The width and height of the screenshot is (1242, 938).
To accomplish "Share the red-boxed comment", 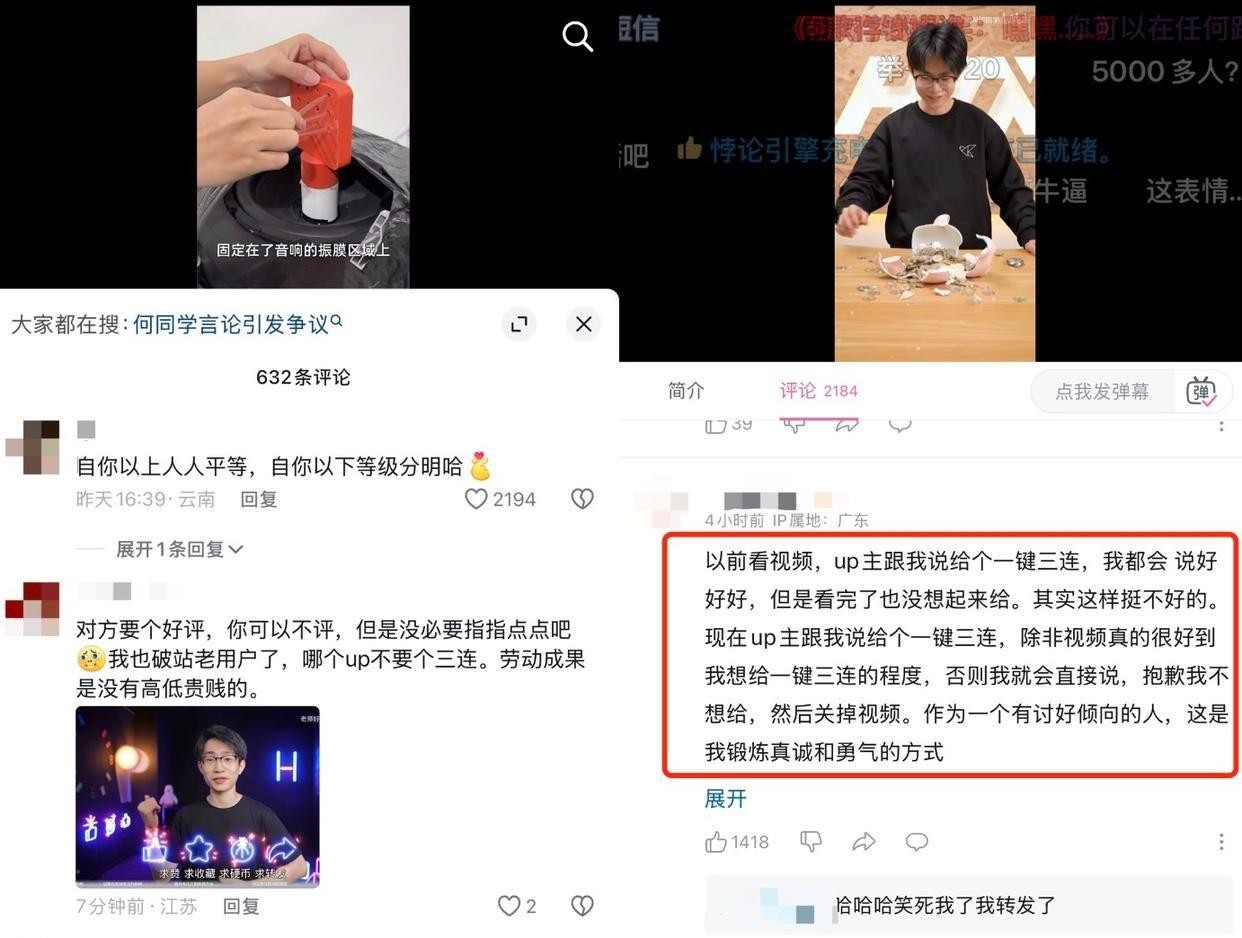I will 864,842.
